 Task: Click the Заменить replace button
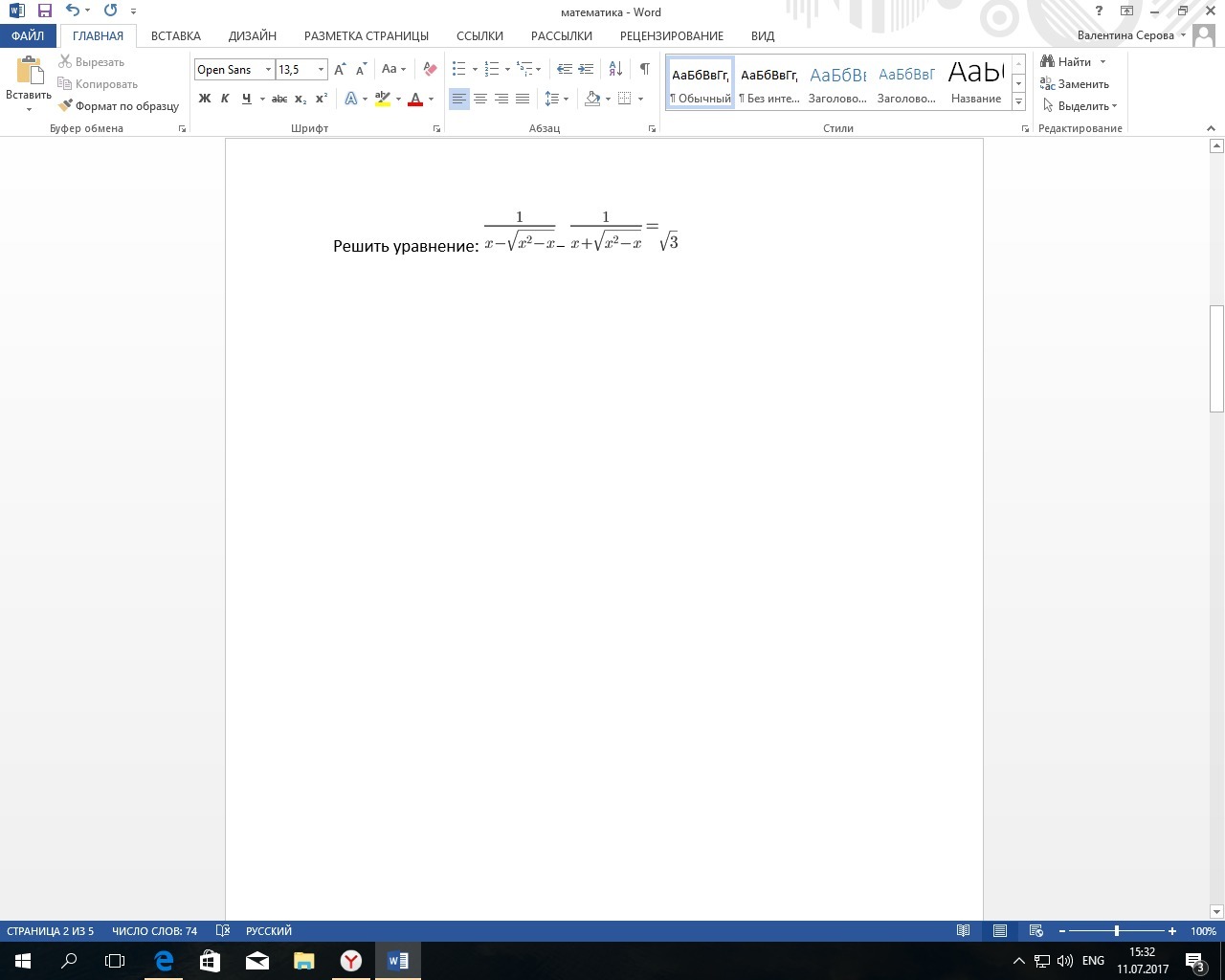(x=1075, y=84)
